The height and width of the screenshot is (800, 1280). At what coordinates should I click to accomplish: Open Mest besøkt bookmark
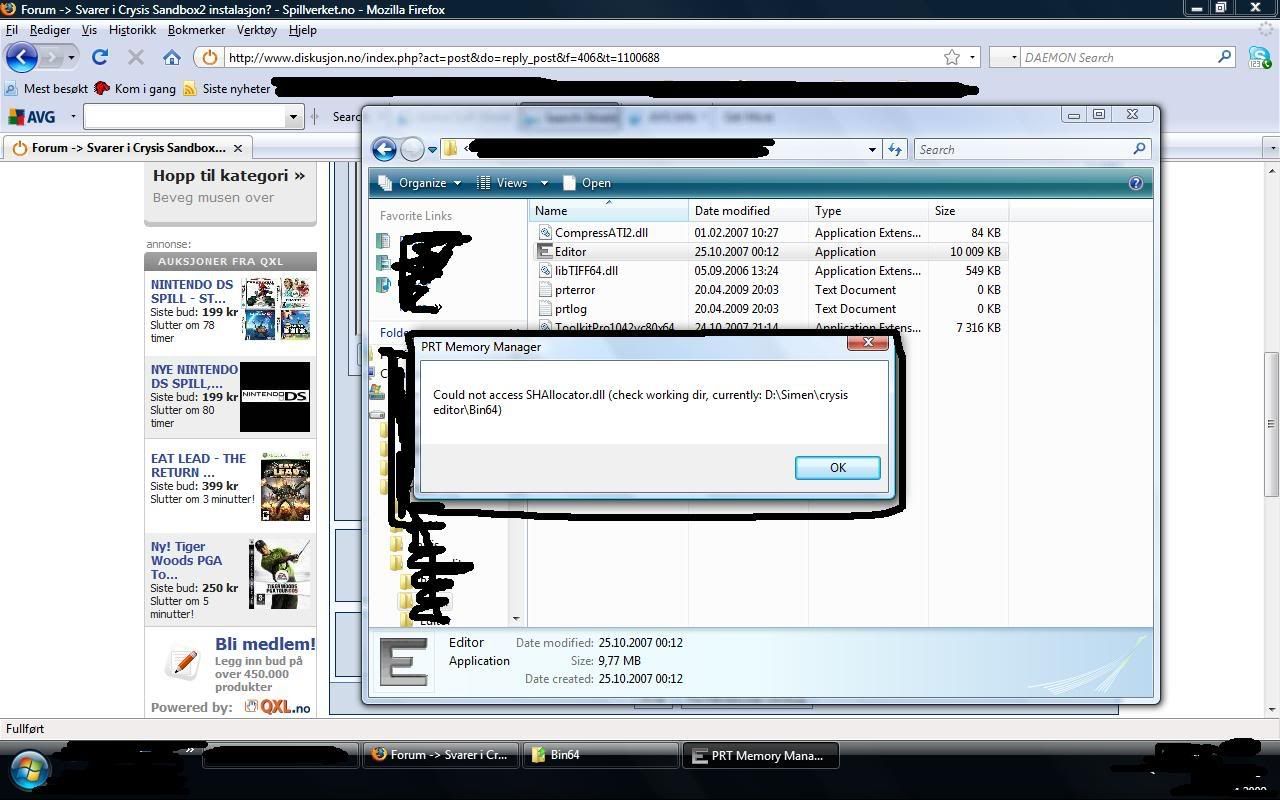[46, 89]
